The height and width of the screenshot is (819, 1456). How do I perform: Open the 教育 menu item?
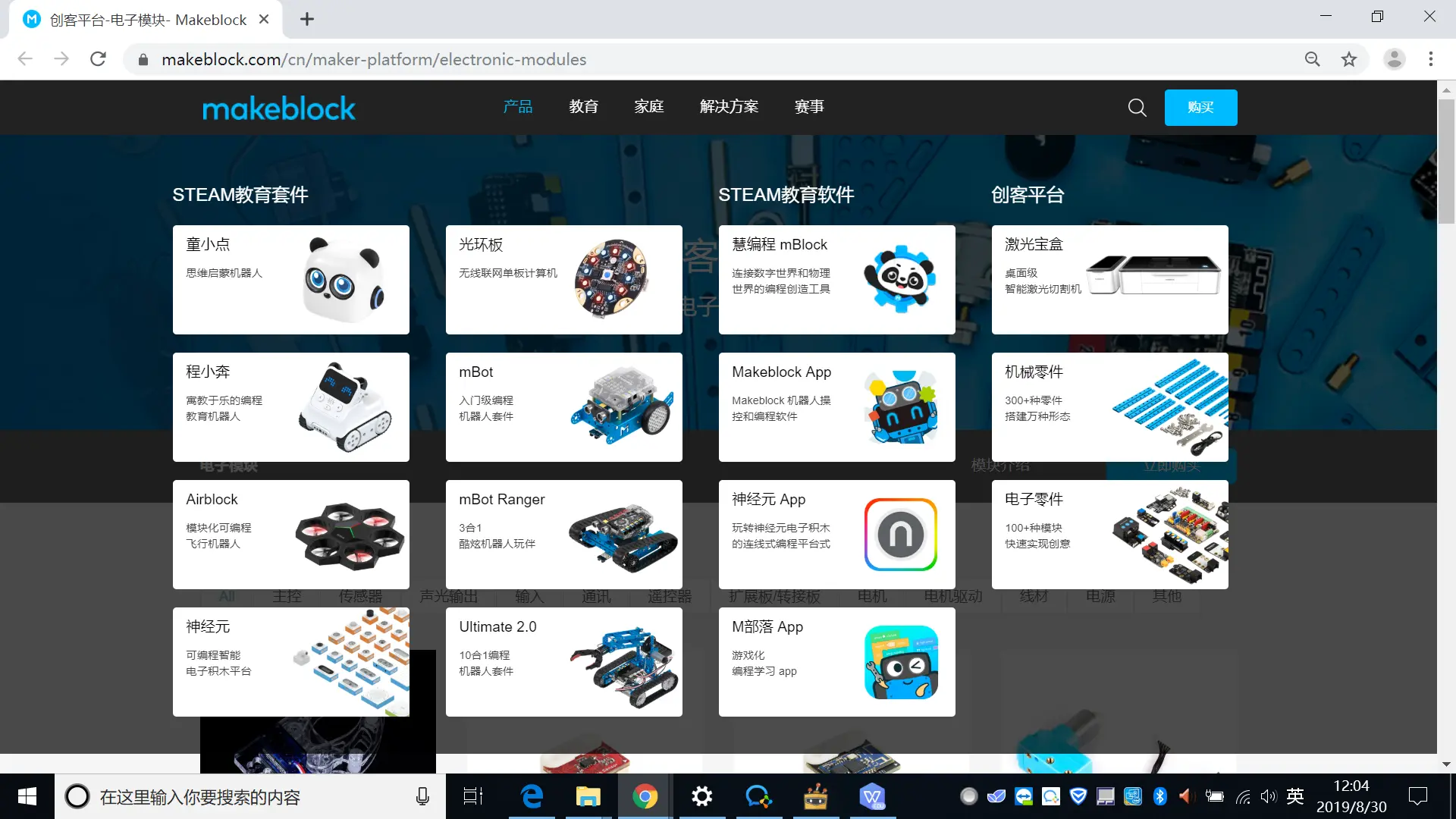click(583, 107)
